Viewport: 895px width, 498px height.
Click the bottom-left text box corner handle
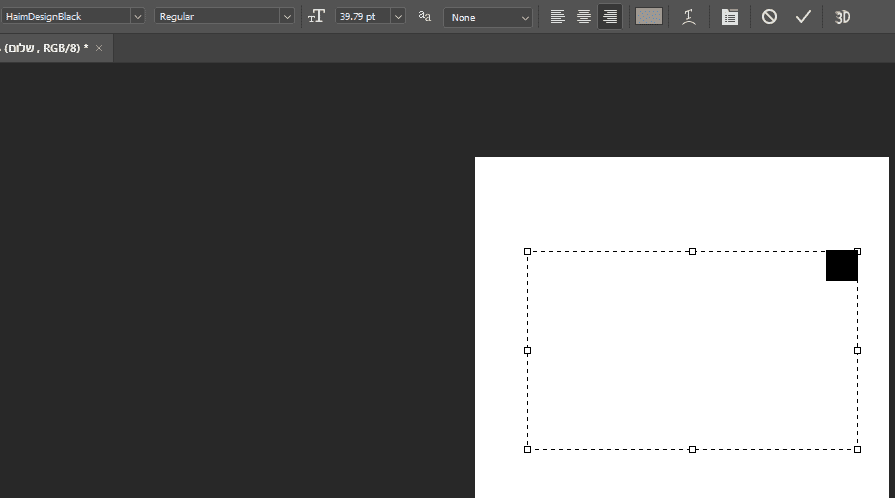[527, 449]
